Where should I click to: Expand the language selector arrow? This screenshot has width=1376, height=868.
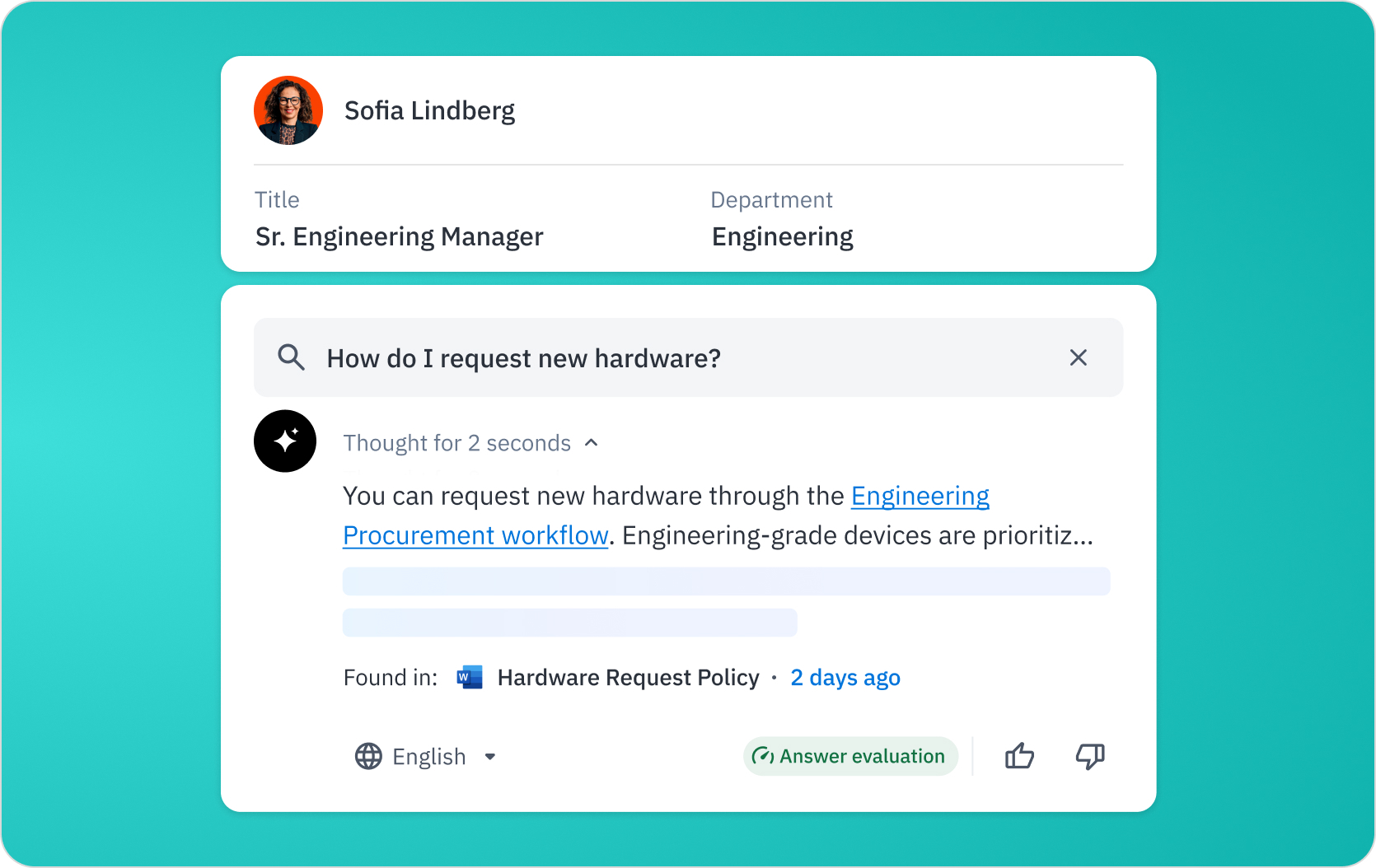coord(490,756)
